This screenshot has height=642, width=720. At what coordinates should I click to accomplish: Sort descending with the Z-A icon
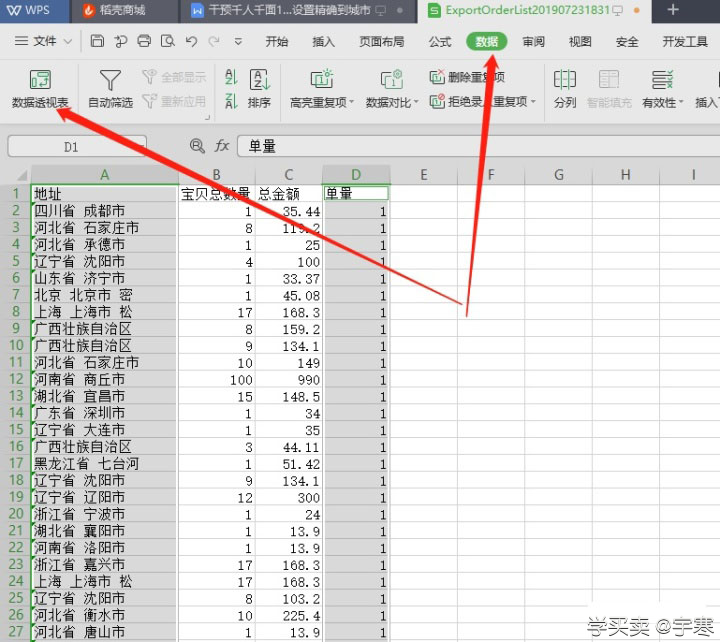coord(231,101)
